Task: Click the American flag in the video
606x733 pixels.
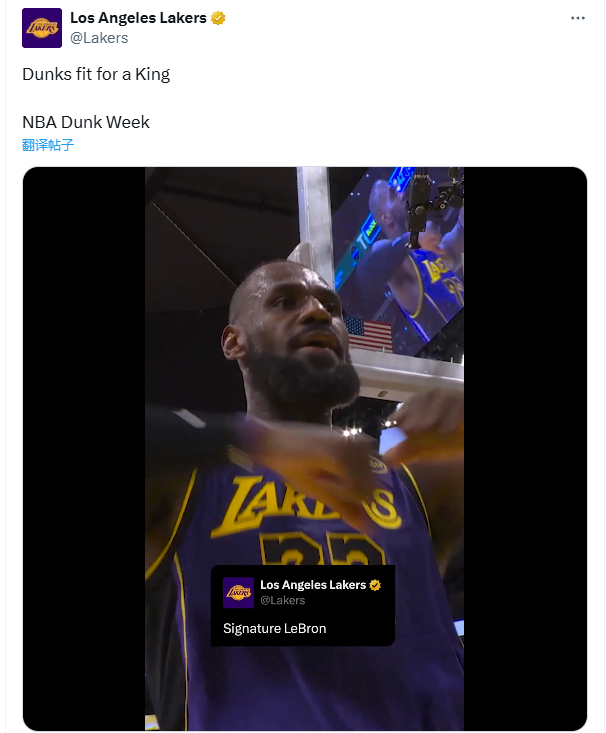Action: pyautogui.click(x=367, y=334)
